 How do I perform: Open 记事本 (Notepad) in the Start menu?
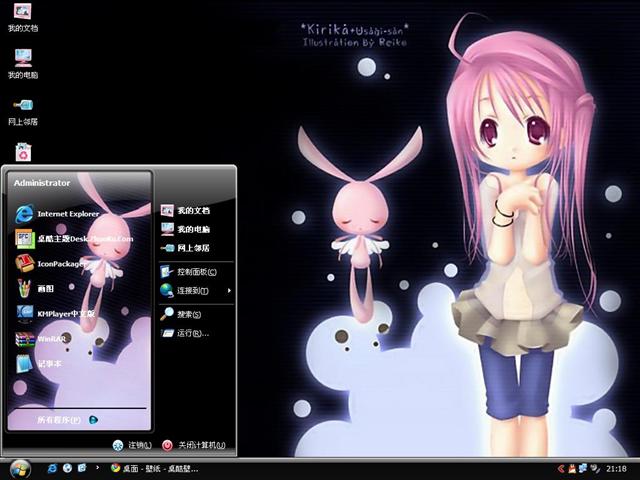pos(50,364)
